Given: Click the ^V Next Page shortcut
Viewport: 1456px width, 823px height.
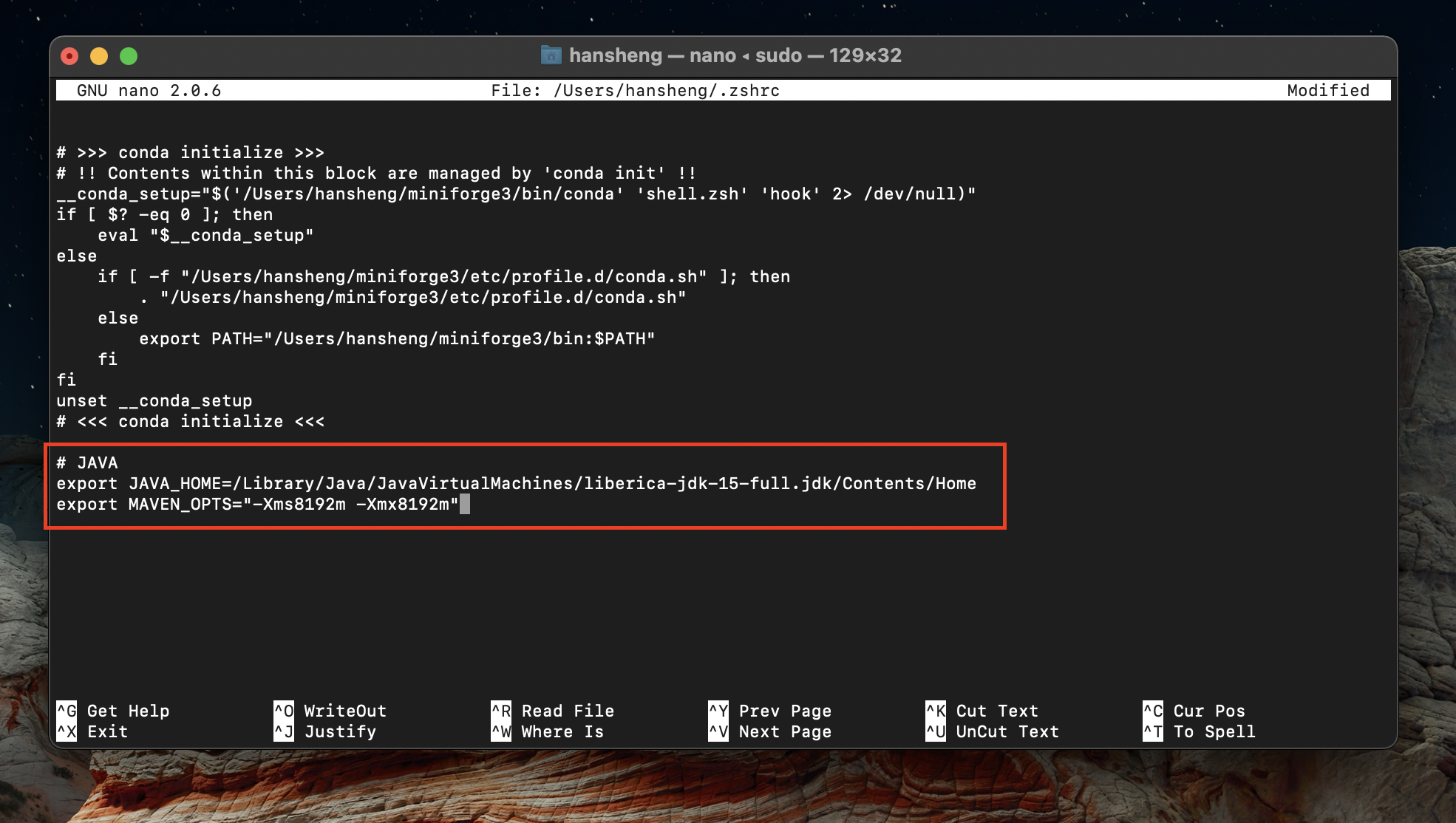Looking at the screenshot, I should coord(769,731).
